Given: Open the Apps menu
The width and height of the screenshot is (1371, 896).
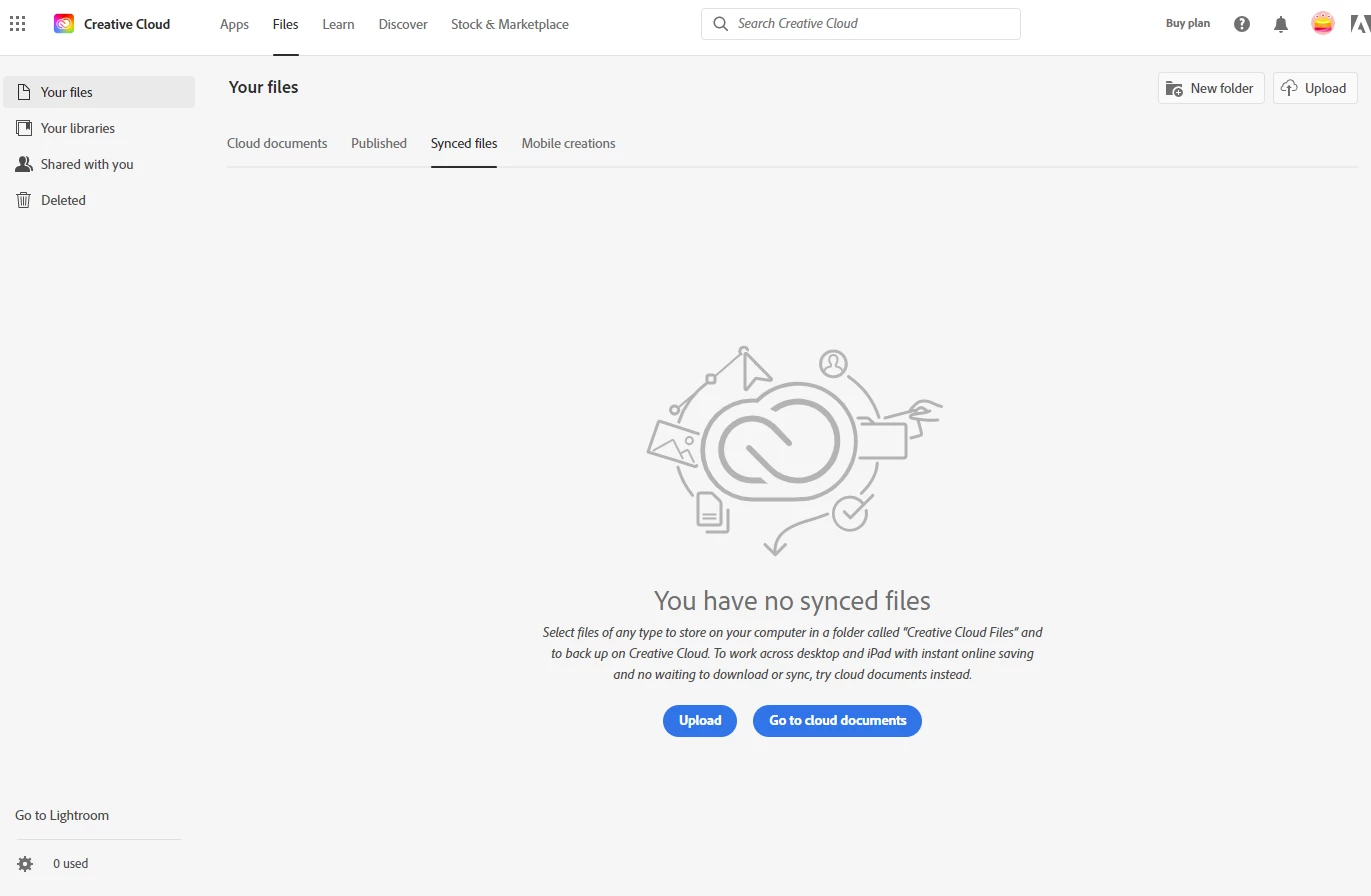Looking at the screenshot, I should click(x=234, y=24).
